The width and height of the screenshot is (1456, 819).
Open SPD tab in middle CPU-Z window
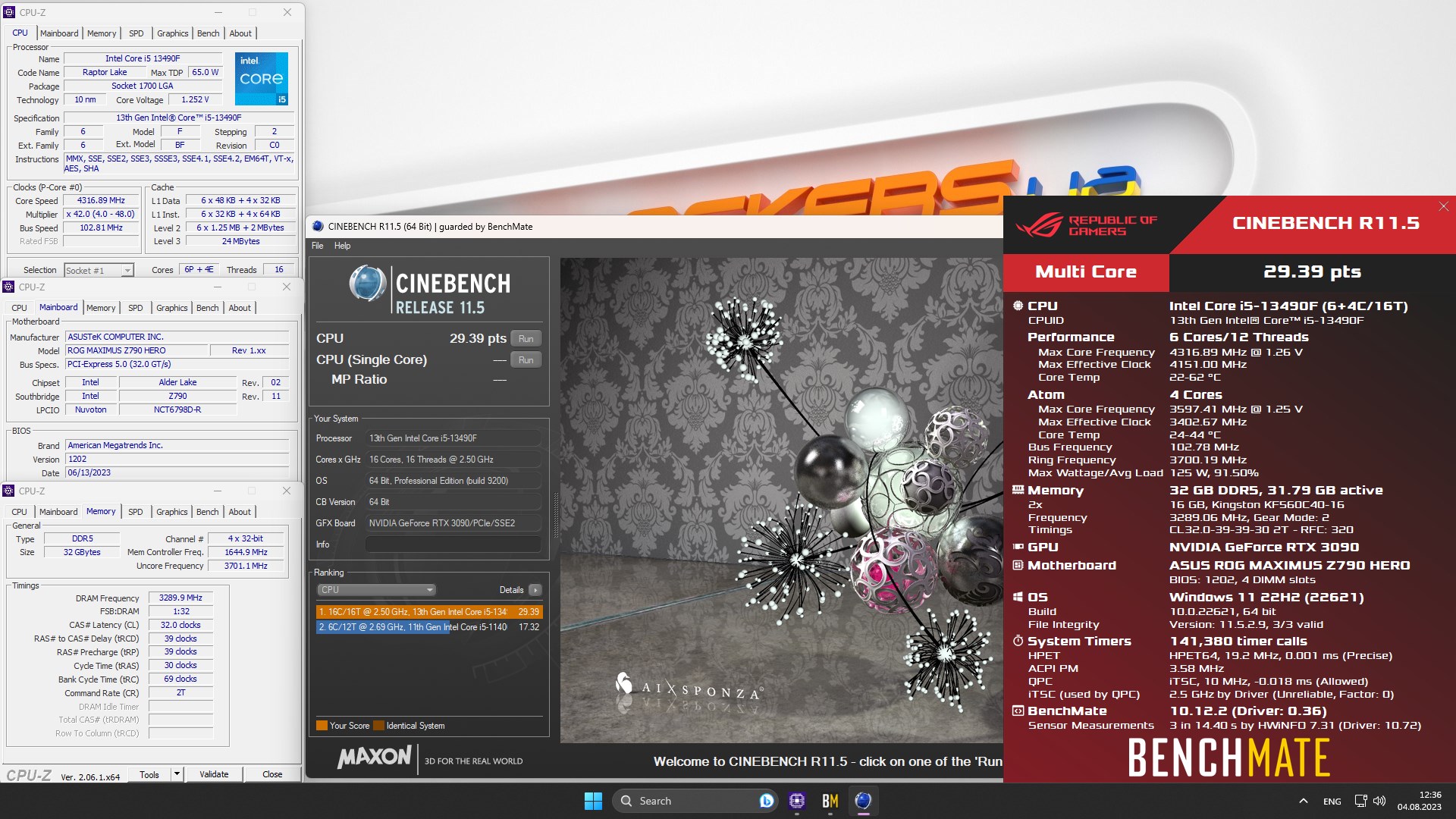pos(136,308)
